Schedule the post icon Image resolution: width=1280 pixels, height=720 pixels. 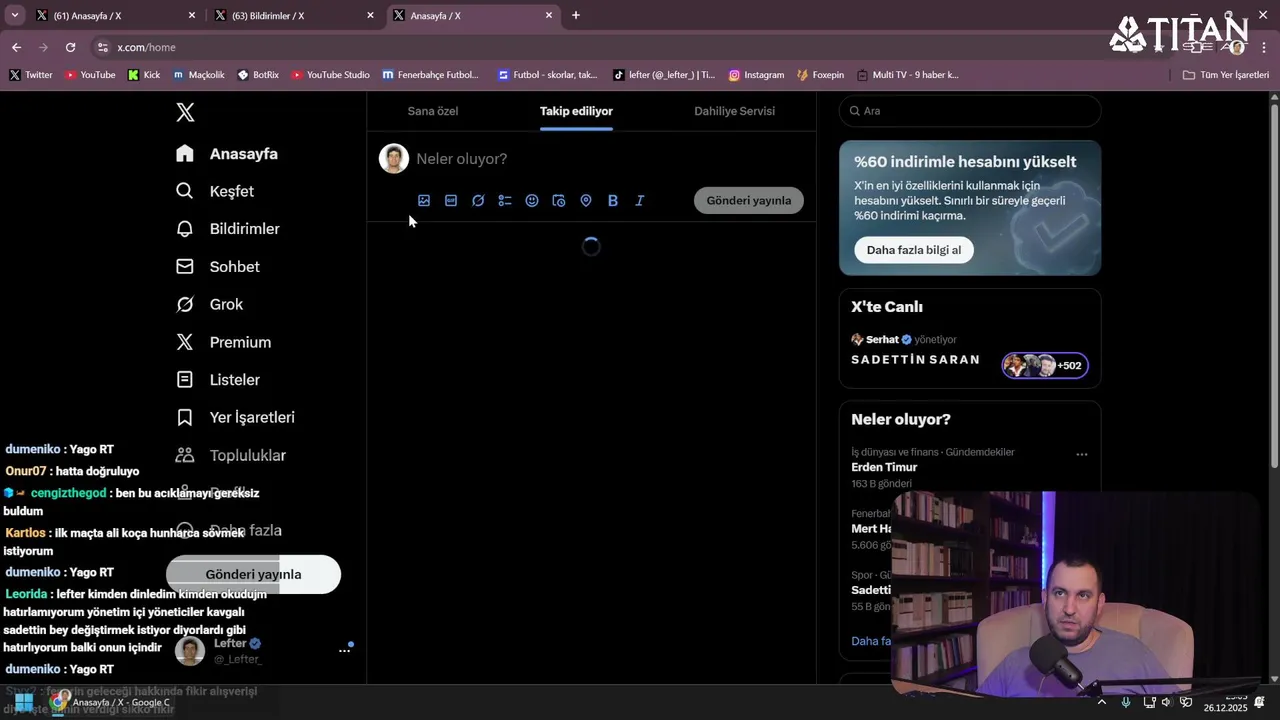click(559, 201)
